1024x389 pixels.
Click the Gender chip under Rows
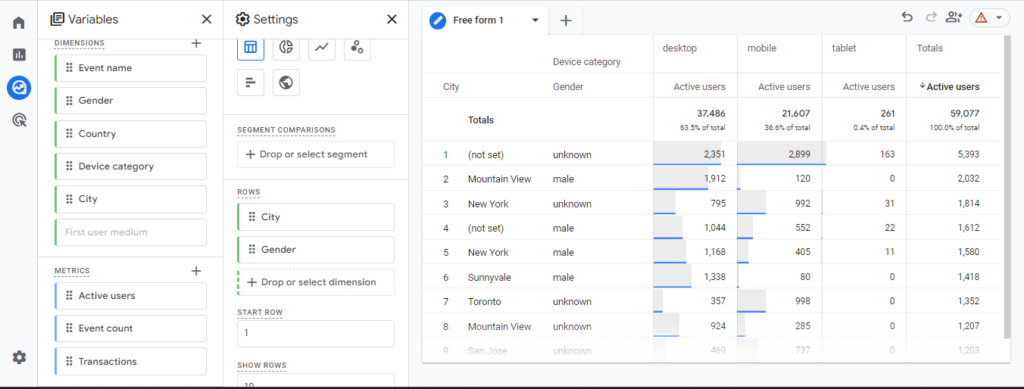coord(316,249)
